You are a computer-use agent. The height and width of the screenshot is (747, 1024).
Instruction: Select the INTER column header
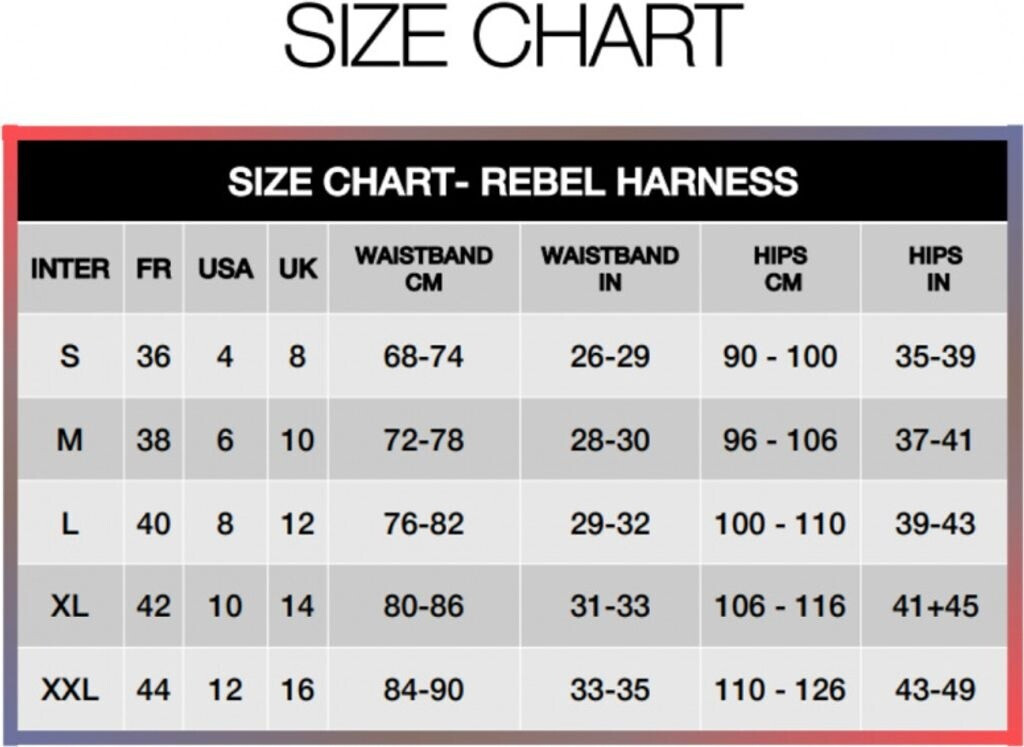(x=70, y=269)
